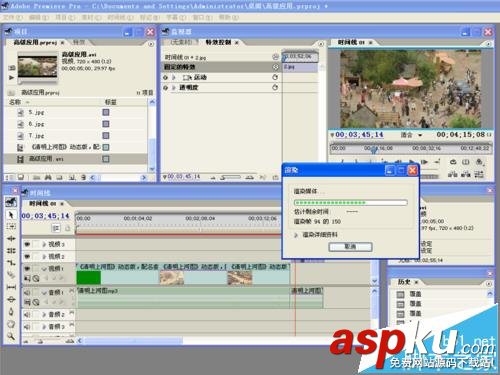Select the Ripple Edit tool

tap(11, 239)
